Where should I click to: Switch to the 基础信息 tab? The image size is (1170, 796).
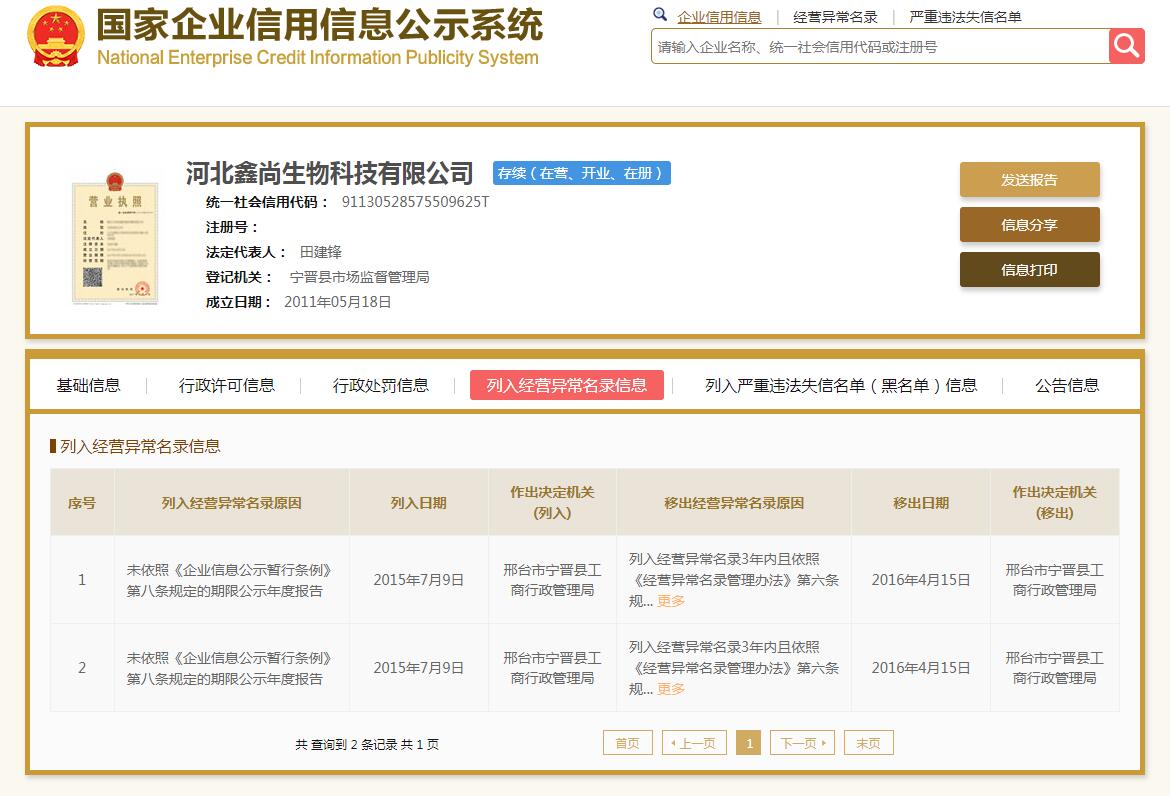[x=88, y=385]
